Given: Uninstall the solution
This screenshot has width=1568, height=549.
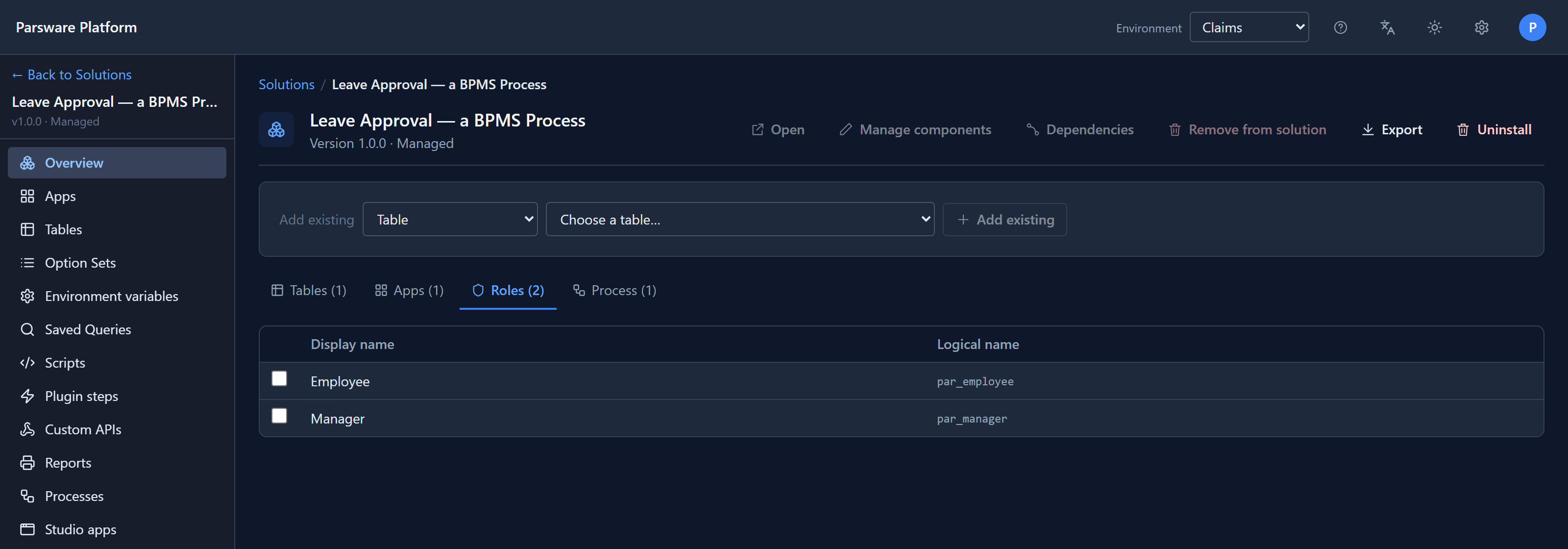Looking at the screenshot, I should click(x=1494, y=129).
